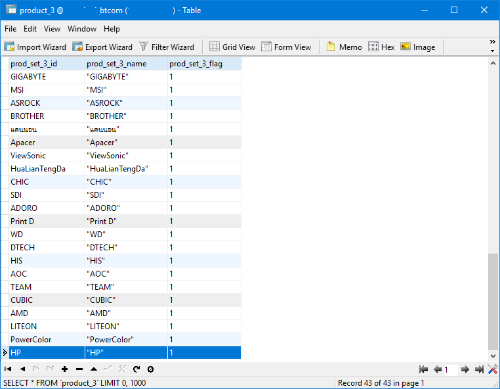The image size is (500, 389).
Task: Cancel changes with the X icon
Action: pos(122,369)
